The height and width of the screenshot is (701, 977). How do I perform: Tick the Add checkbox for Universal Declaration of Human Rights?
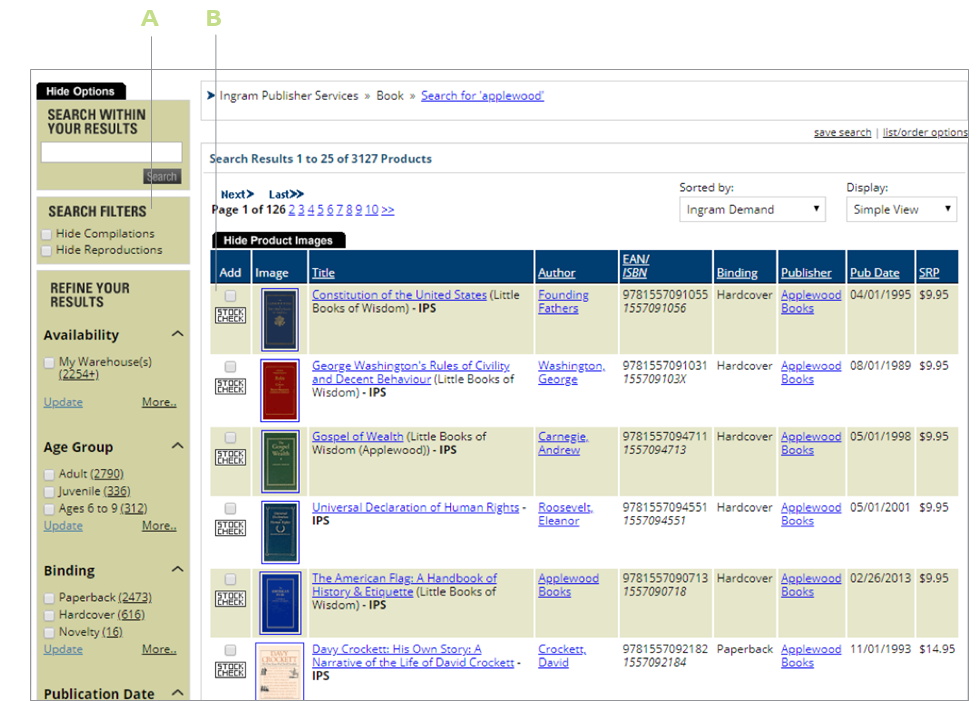click(231, 508)
